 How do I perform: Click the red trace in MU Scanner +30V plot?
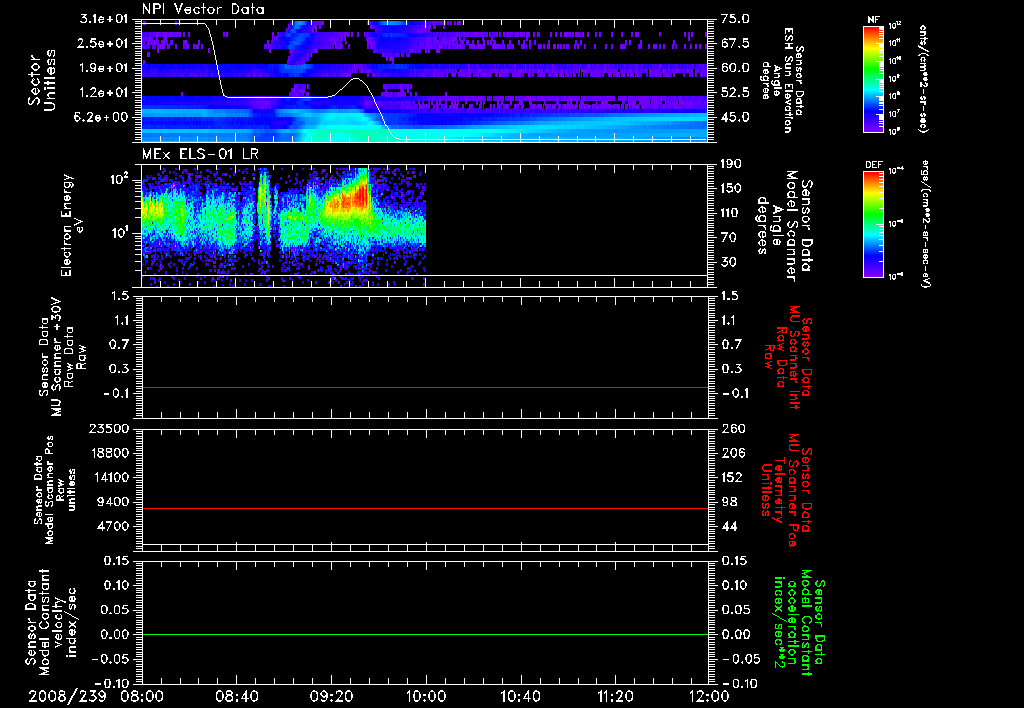(x=425, y=387)
